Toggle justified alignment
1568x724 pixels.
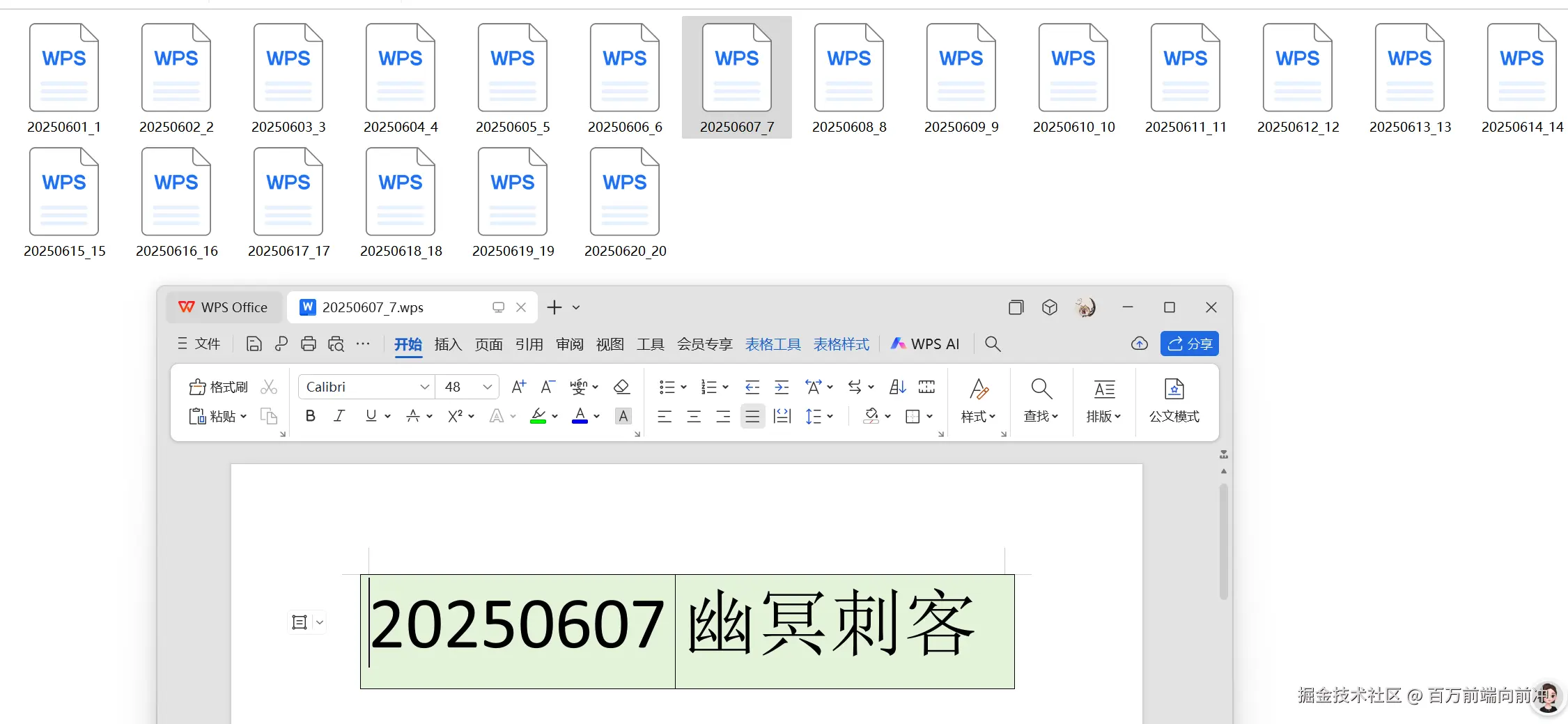[752, 417]
